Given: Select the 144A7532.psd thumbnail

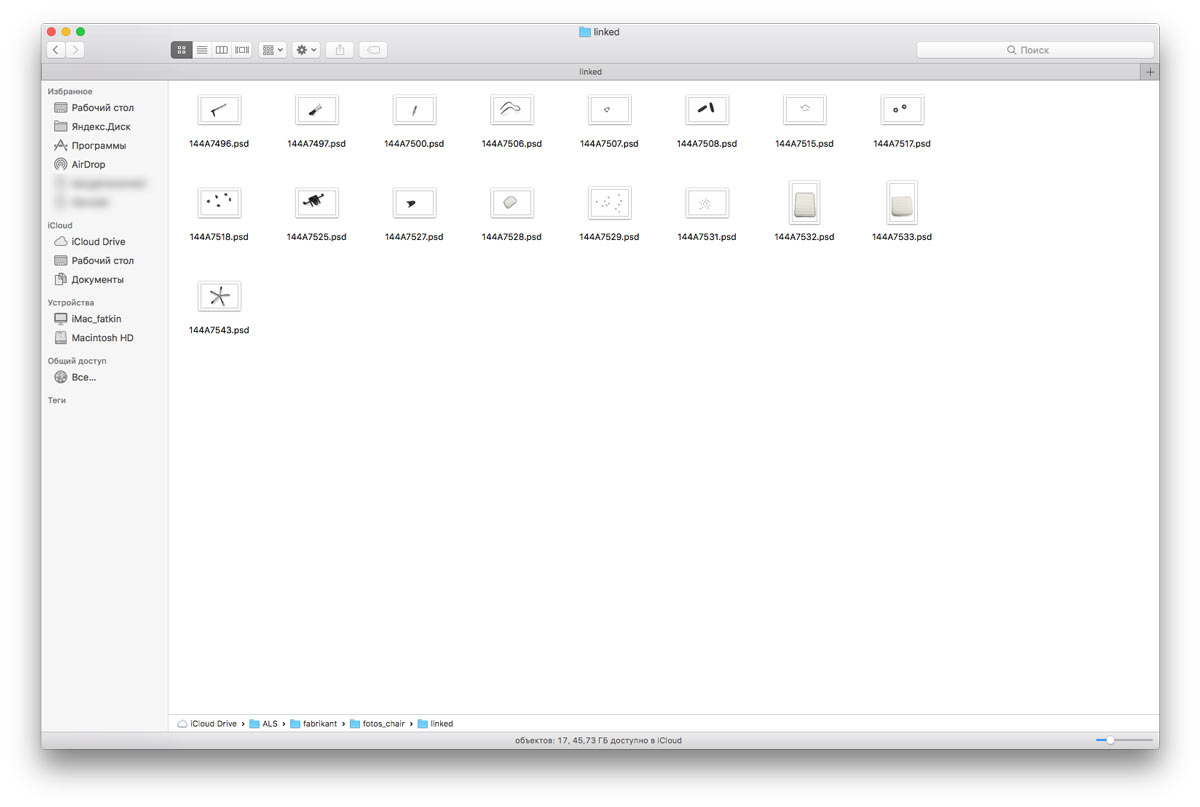Looking at the screenshot, I should pos(804,203).
